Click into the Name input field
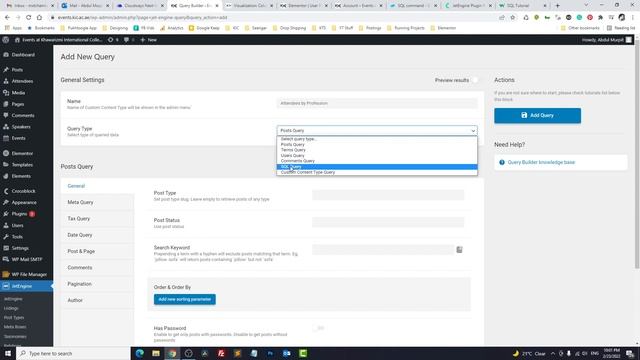This screenshot has height=360, width=640. click(x=377, y=103)
